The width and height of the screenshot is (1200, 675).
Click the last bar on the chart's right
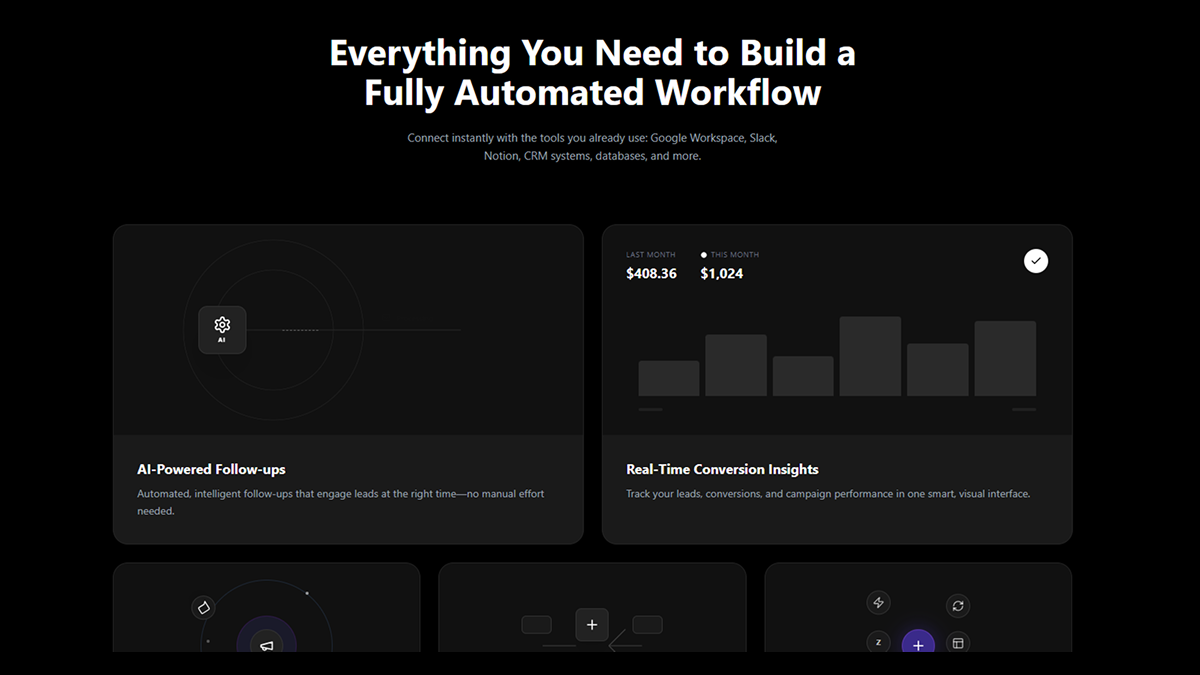point(1005,358)
